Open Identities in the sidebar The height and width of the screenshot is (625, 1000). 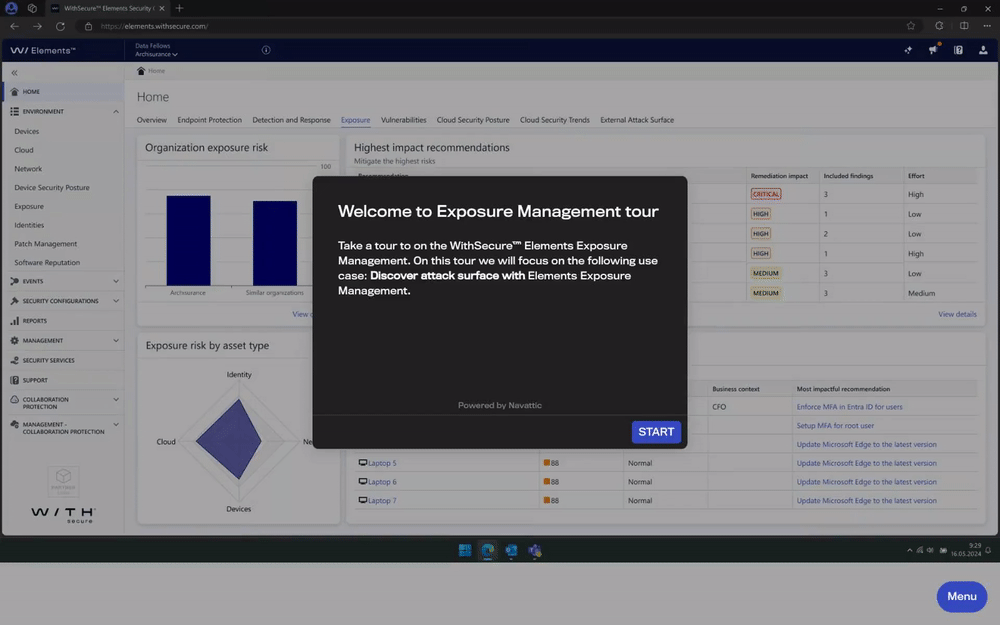(29, 225)
